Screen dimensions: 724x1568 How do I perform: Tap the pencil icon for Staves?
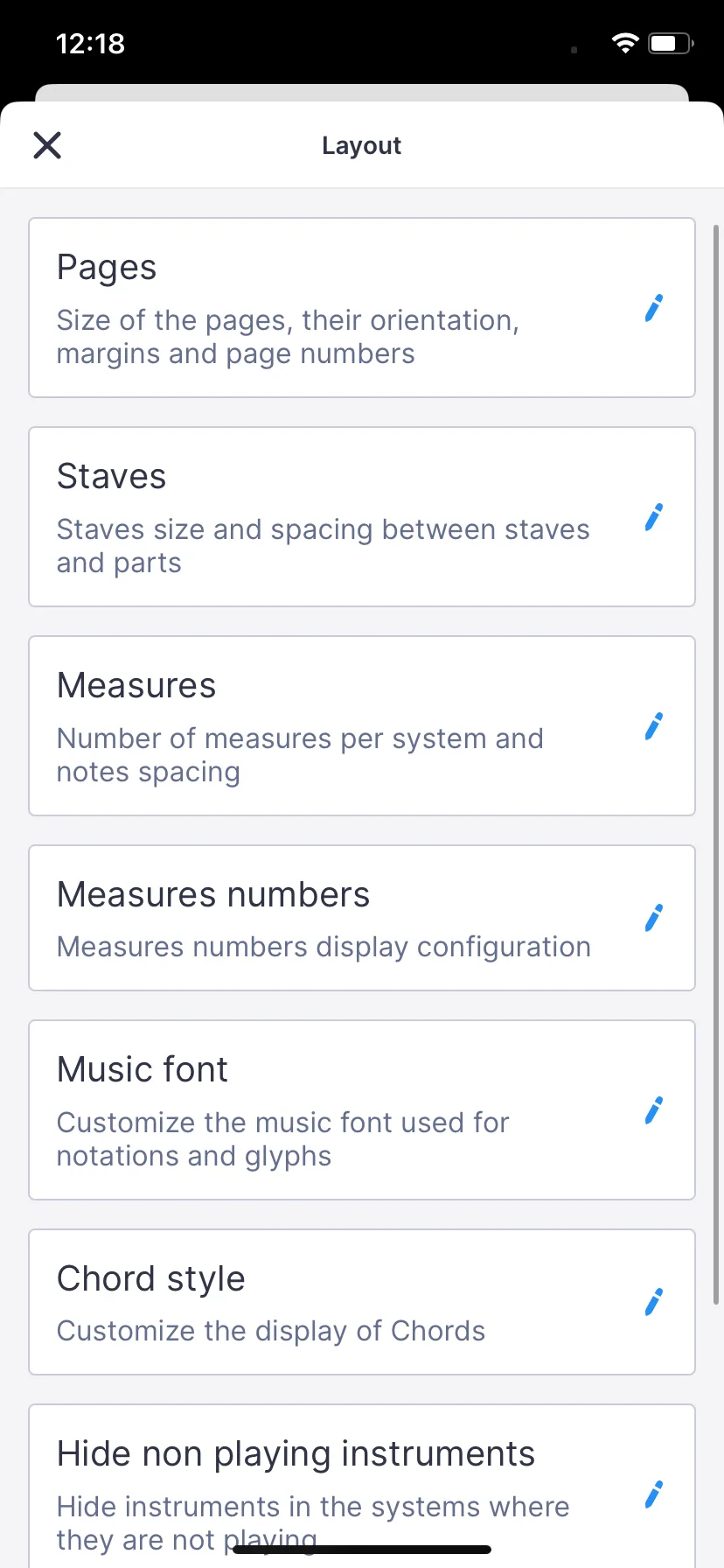coord(653,517)
